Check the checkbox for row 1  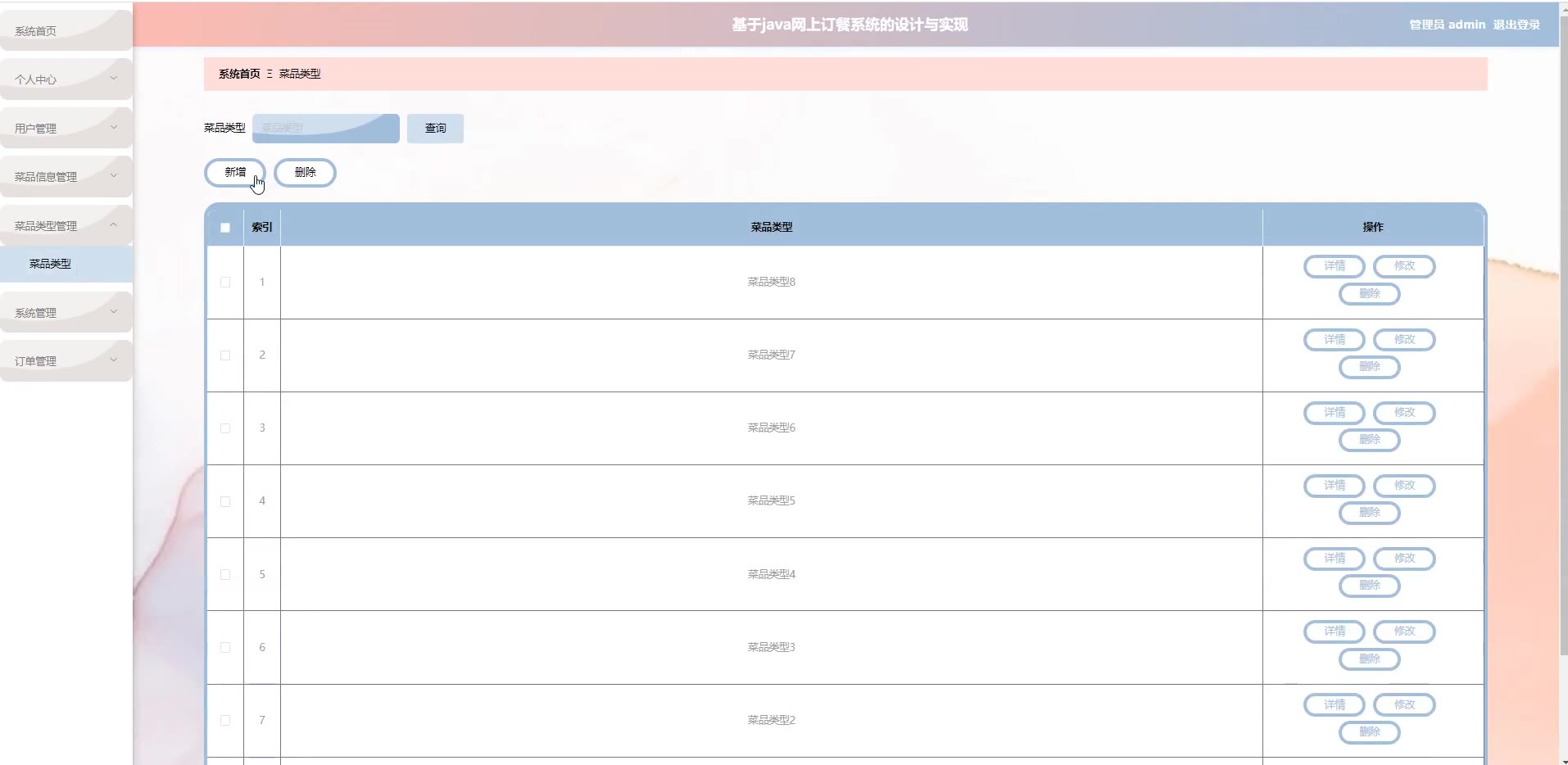[225, 283]
